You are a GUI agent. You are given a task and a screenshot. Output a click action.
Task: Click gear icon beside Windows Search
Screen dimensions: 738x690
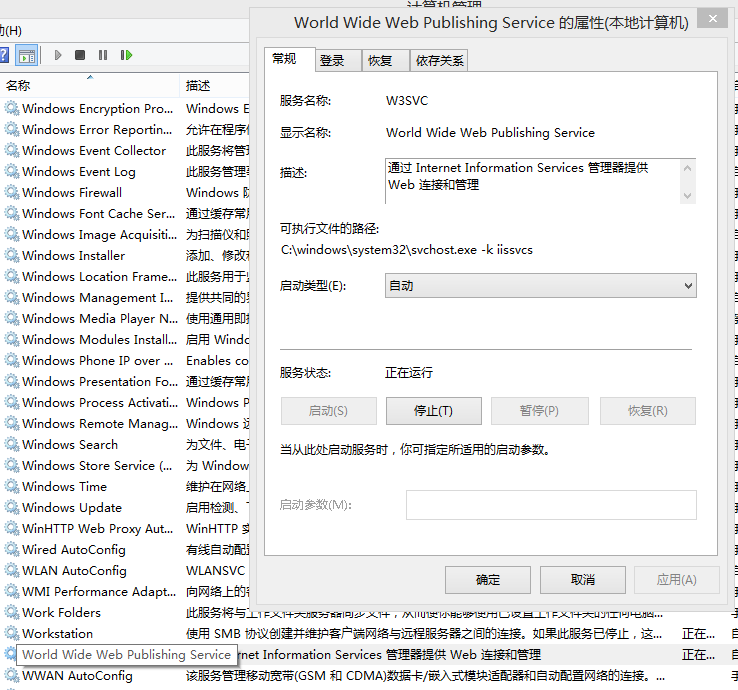click(x=12, y=444)
